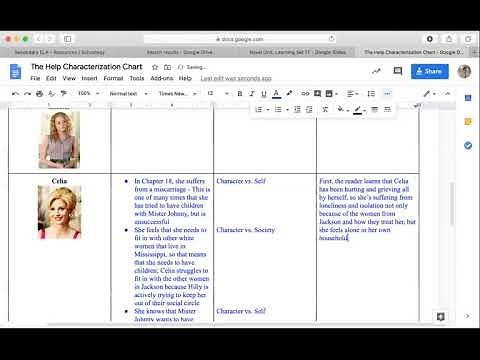Screen dimensions: 480x360
Task: Open cell background color fill picker
Action: coord(343,109)
